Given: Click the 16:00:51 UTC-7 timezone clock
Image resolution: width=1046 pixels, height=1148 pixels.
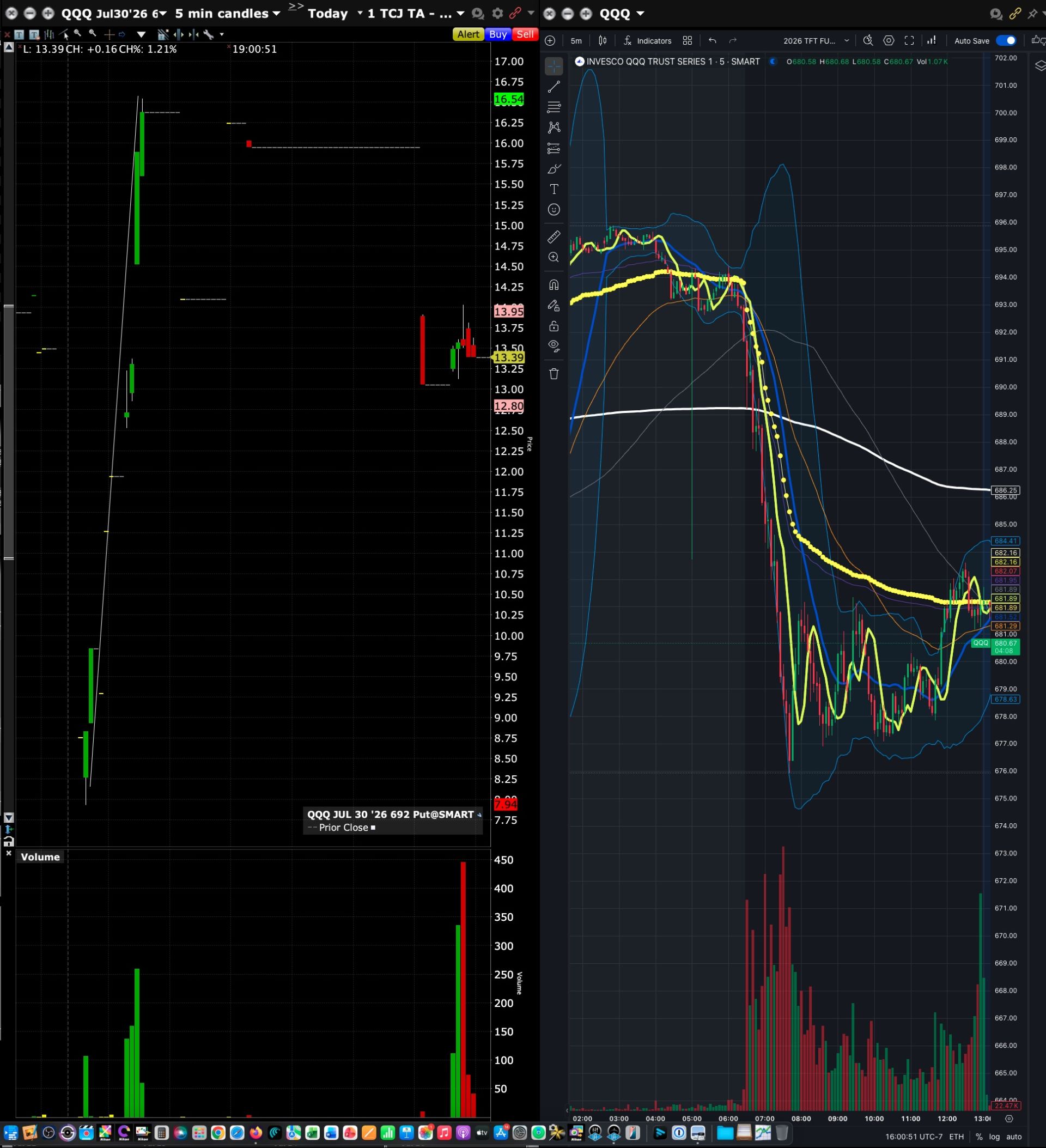Looking at the screenshot, I should 914,1137.
